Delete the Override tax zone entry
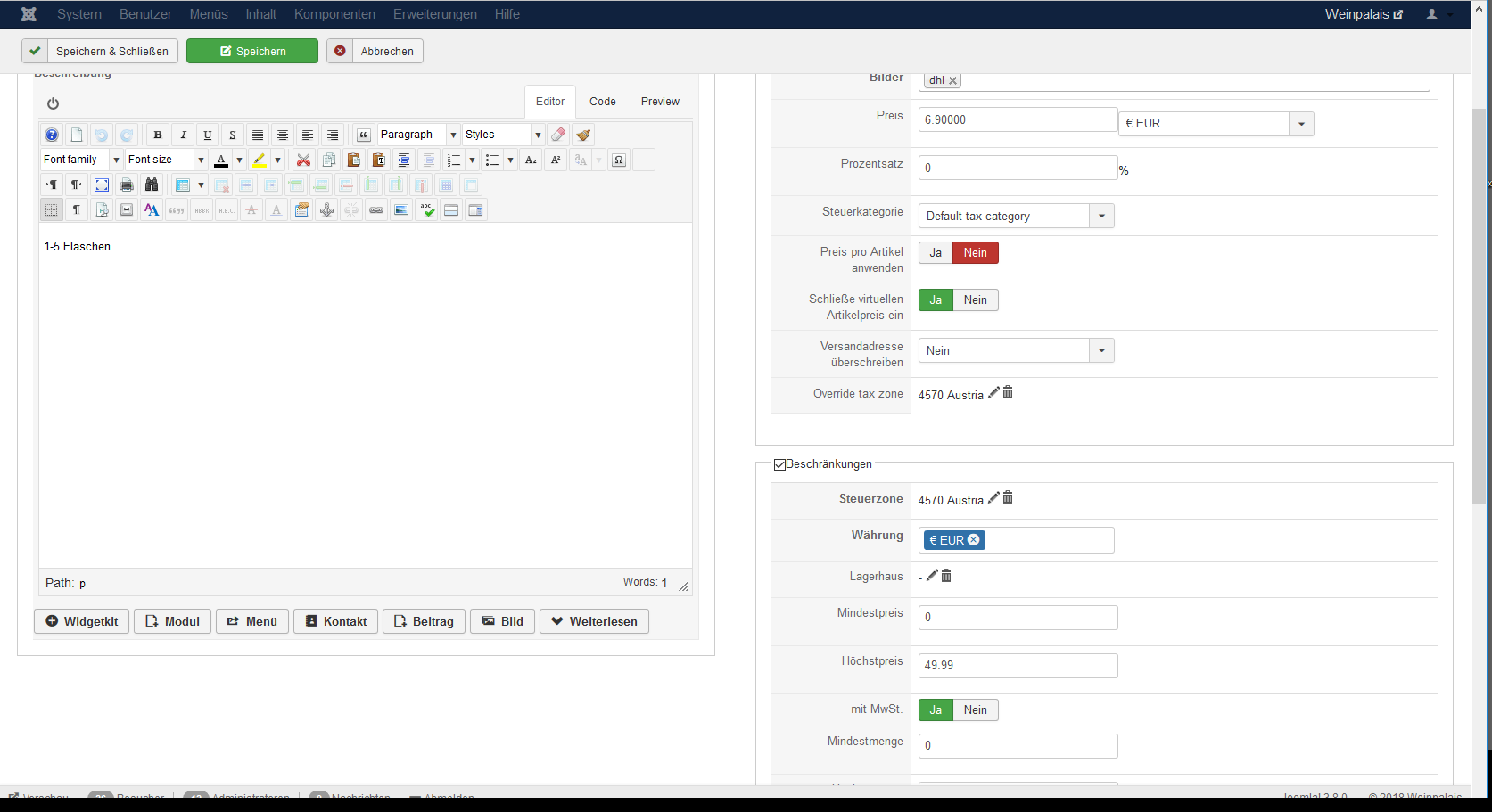 coord(1008,393)
